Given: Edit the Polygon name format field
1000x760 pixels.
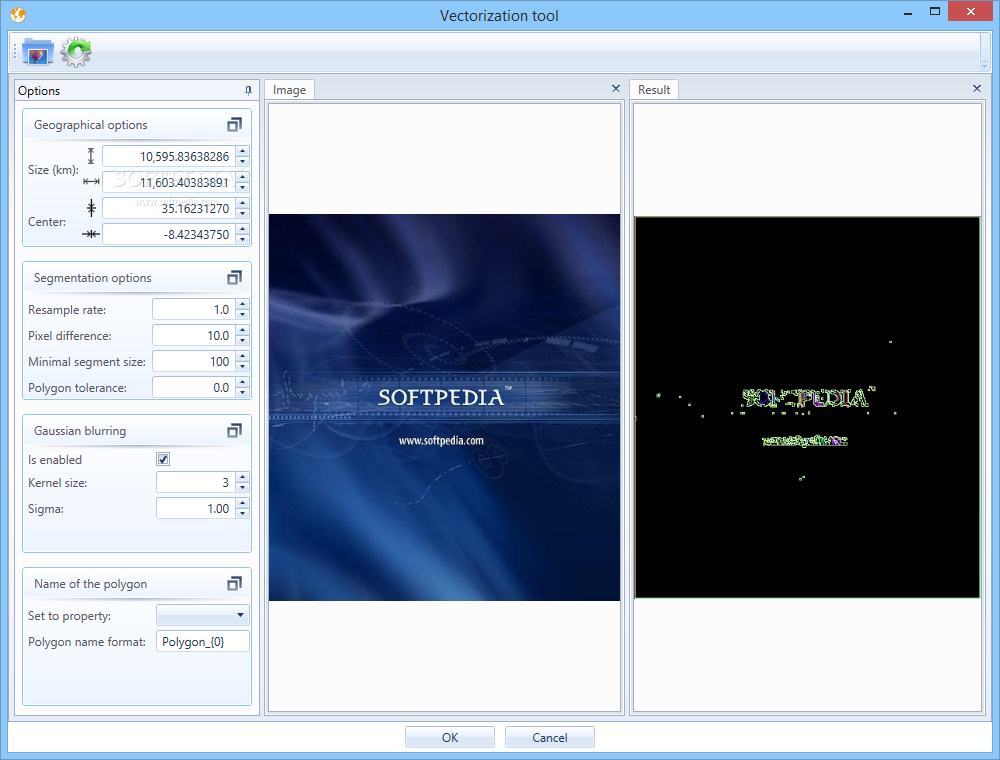Looking at the screenshot, I should [203, 641].
